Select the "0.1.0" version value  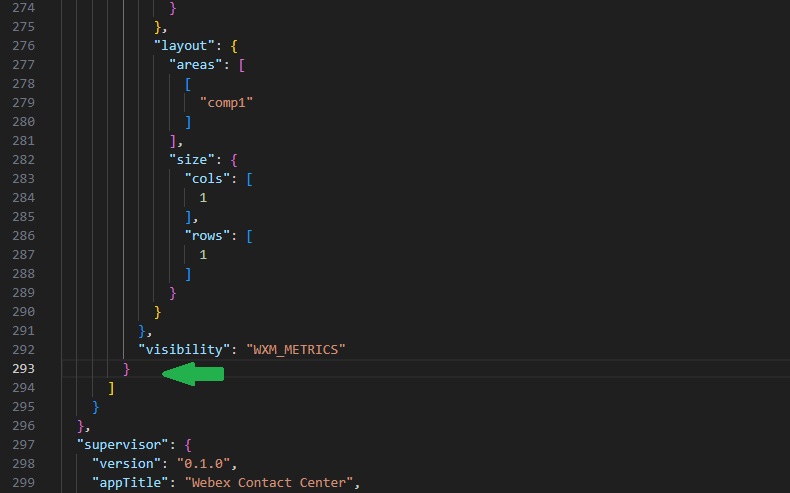click(204, 464)
